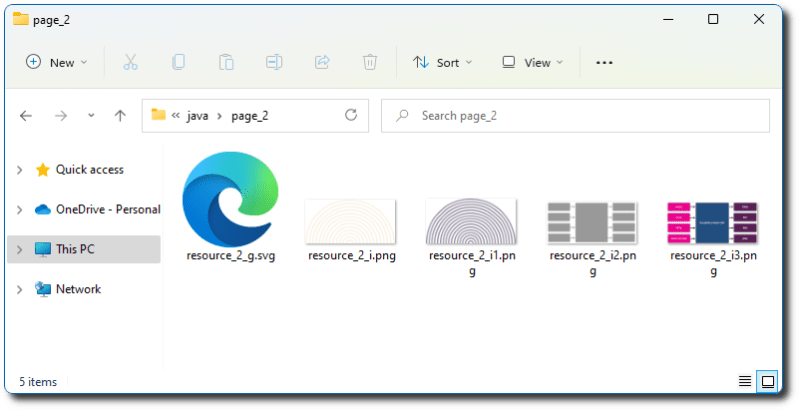This screenshot has width=799, height=410.
Task: Expand the OneDrive - Personal tree node
Action: coord(19,209)
